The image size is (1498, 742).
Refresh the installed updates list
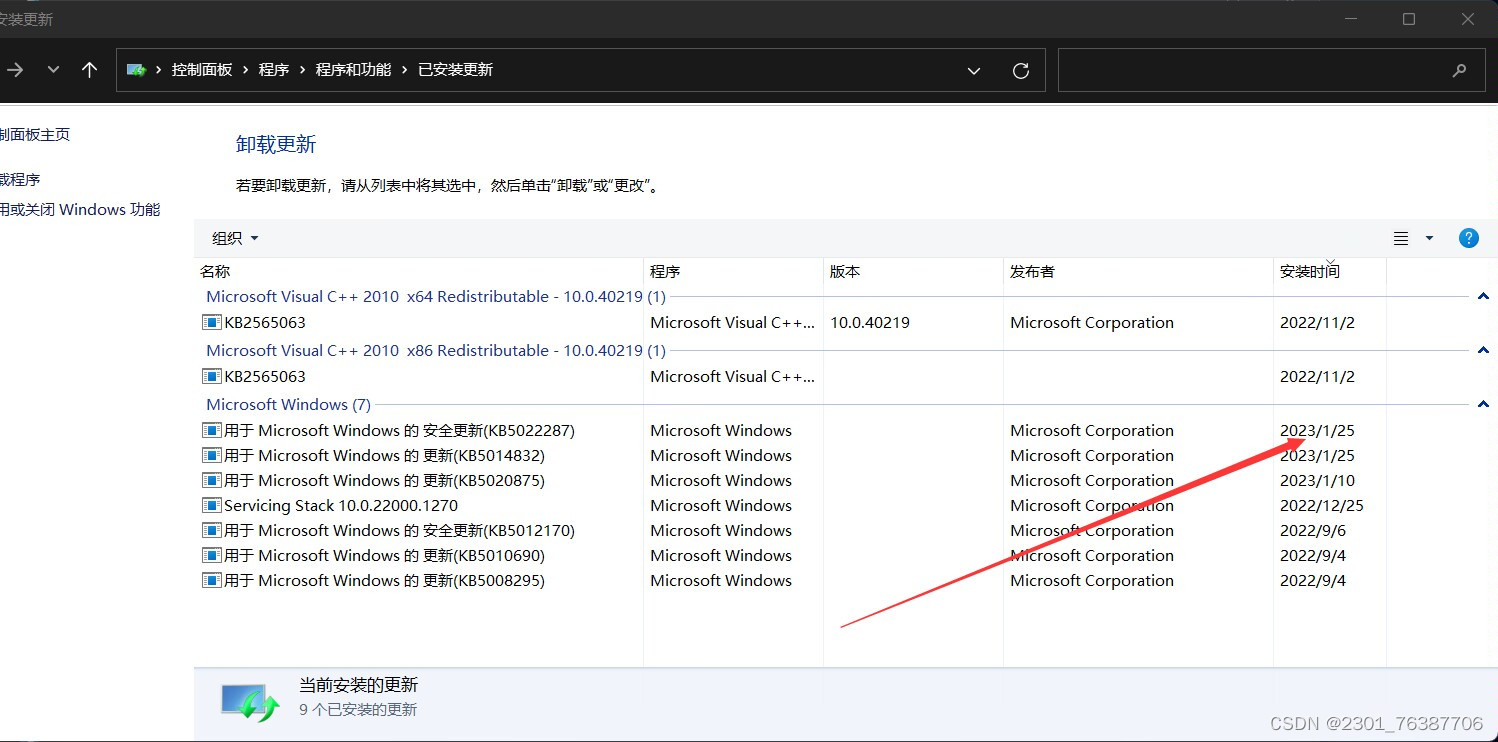click(1021, 70)
